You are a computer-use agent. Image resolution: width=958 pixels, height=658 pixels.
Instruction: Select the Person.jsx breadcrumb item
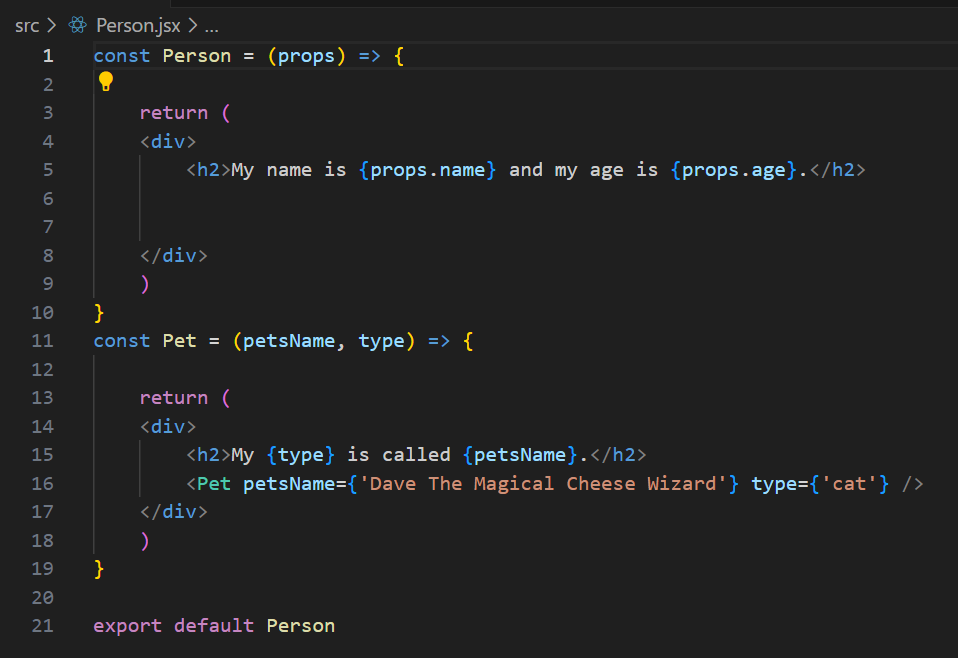pos(138,26)
